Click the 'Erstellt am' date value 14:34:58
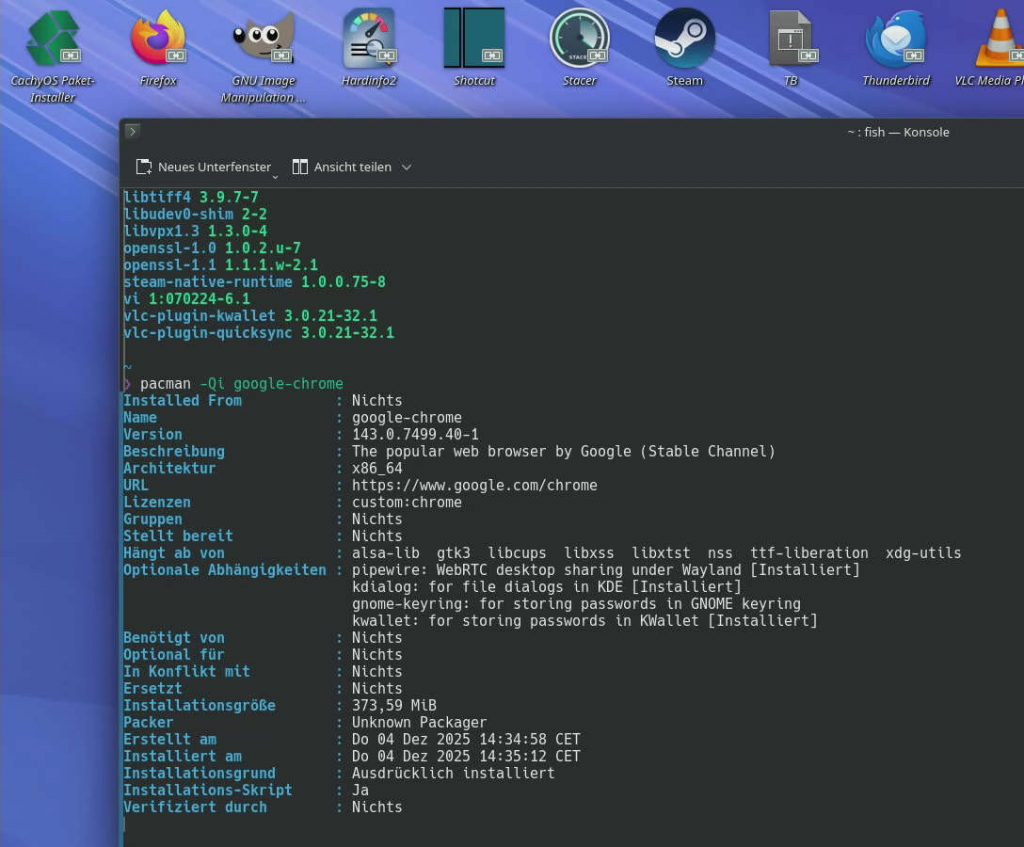Viewport: 1024px width, 847px height. [466, 739]
